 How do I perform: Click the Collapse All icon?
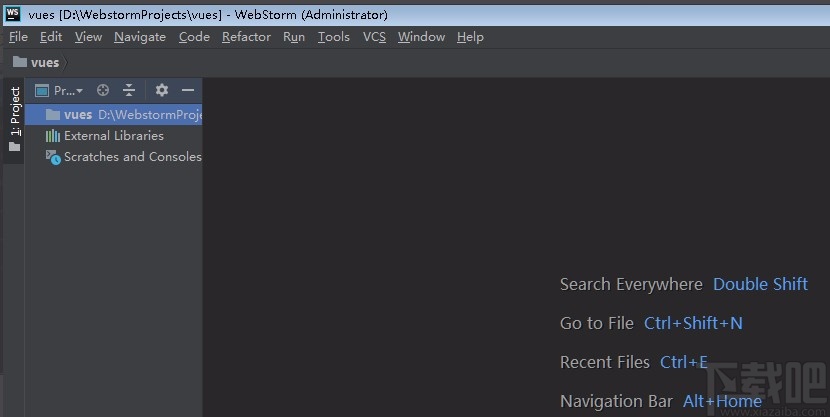point(129,90)
